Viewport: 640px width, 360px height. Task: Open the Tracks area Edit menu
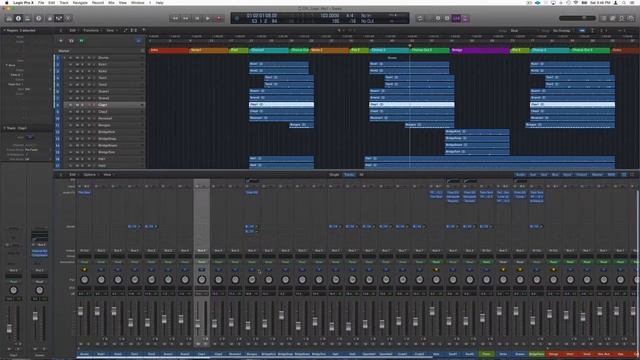(73, 30)
